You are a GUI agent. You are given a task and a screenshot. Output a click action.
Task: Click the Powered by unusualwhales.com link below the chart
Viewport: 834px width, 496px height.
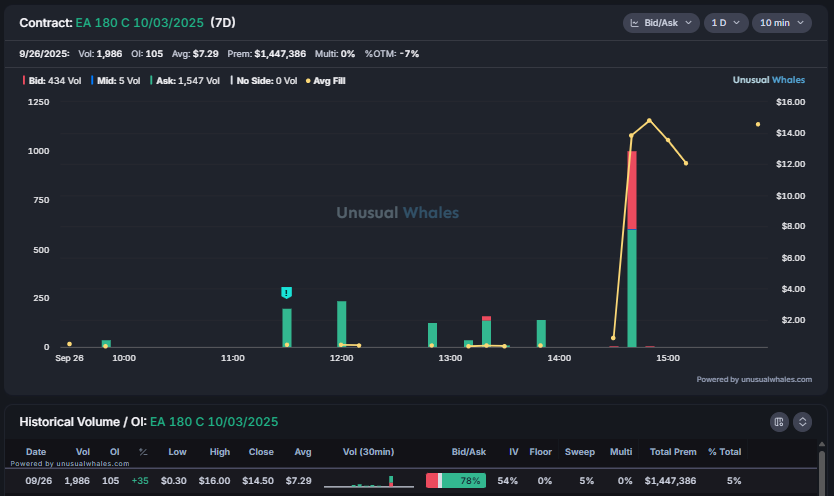pyautogui.click(x=754, y=380)
